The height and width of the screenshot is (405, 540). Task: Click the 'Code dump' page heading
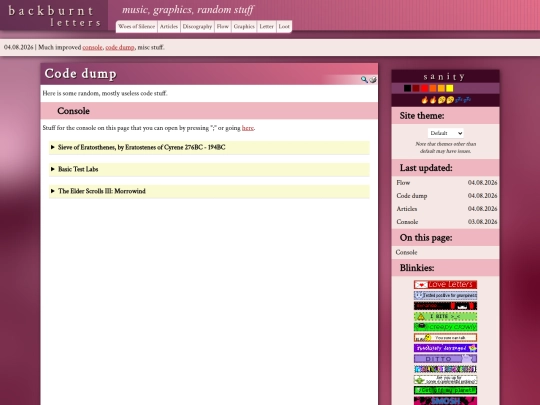pyautogui.click(x=81, y=74)
